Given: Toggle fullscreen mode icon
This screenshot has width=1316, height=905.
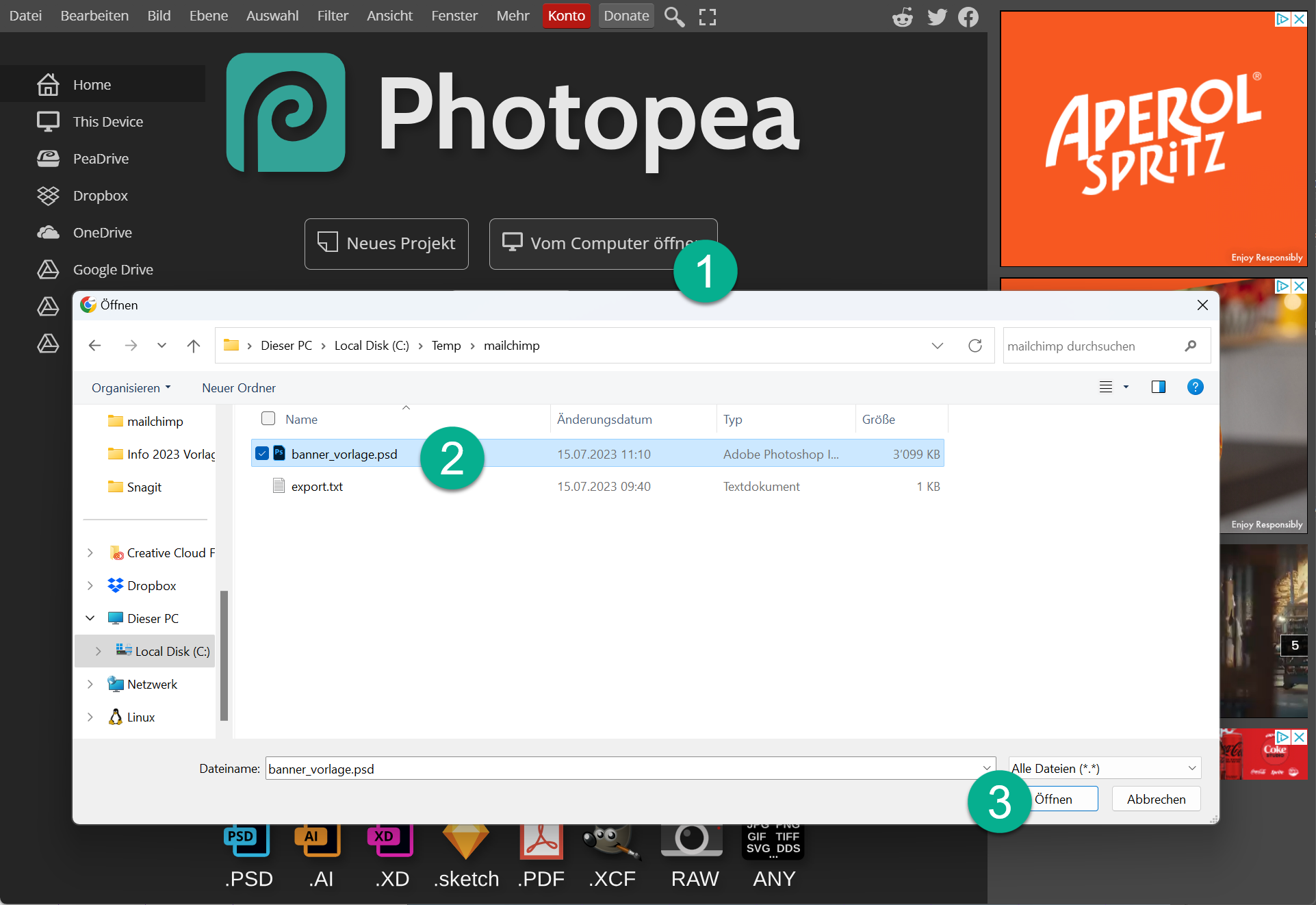Looking at the screenshot, I should pyautogui.click(x=708, y=16).
